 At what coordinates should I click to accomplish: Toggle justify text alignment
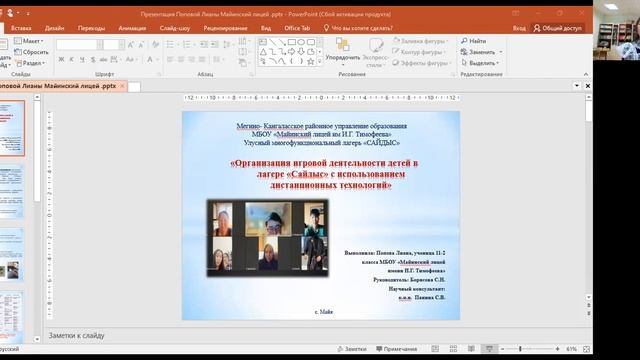tap(202, 60)
